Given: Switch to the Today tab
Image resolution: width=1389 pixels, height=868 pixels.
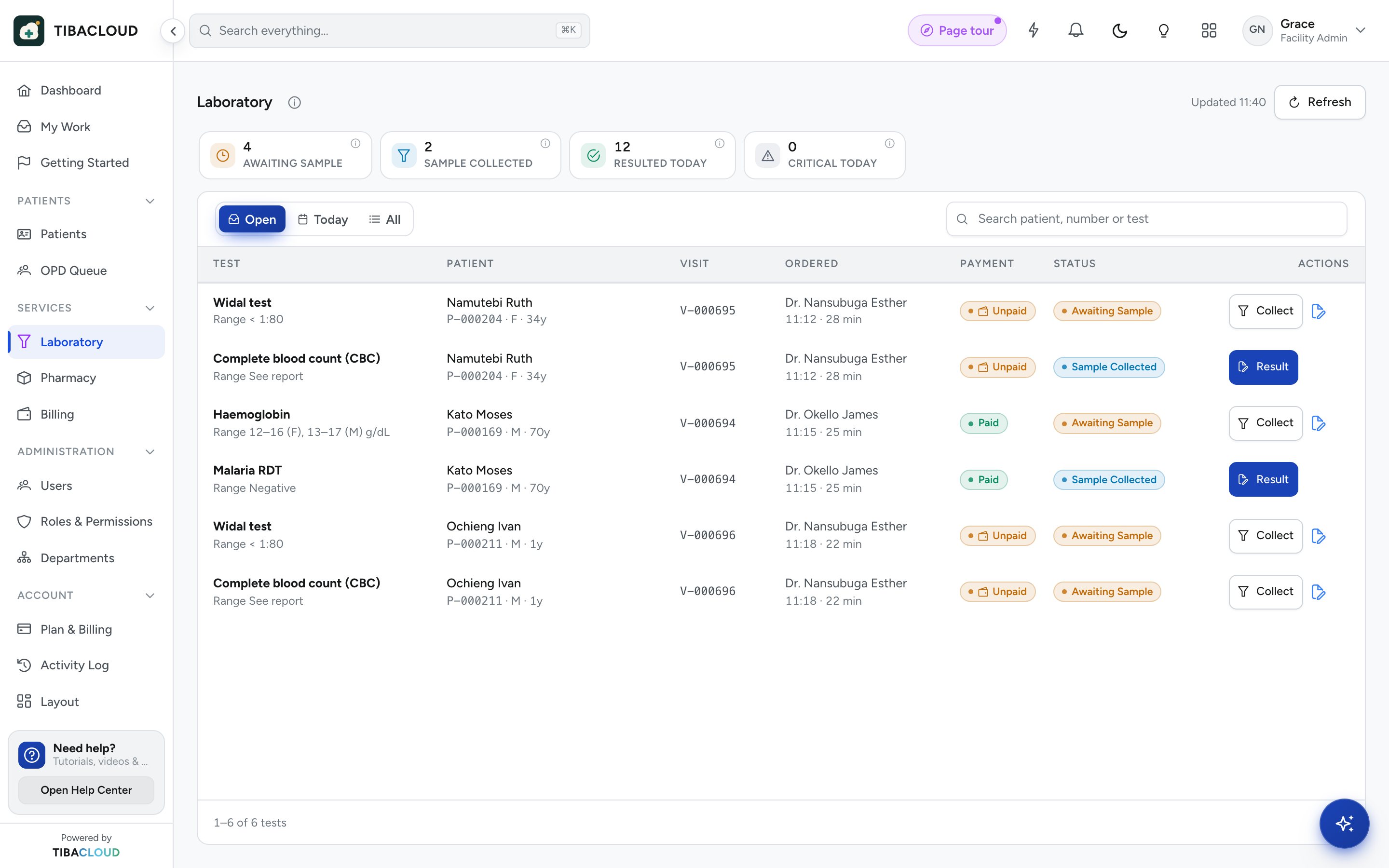Looking at the screenshot, I should coord(323,219).
